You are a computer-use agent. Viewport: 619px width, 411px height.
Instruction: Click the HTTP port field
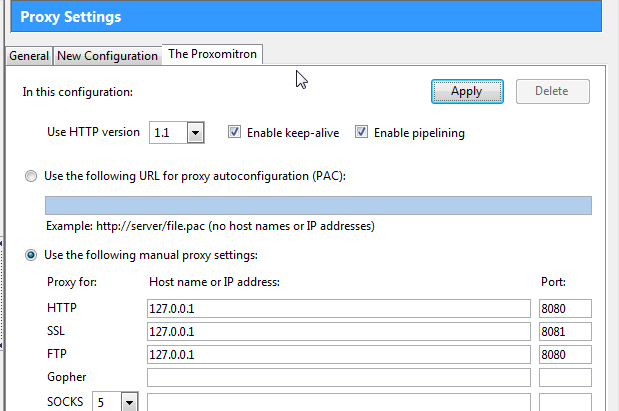(x=564, y=308)
